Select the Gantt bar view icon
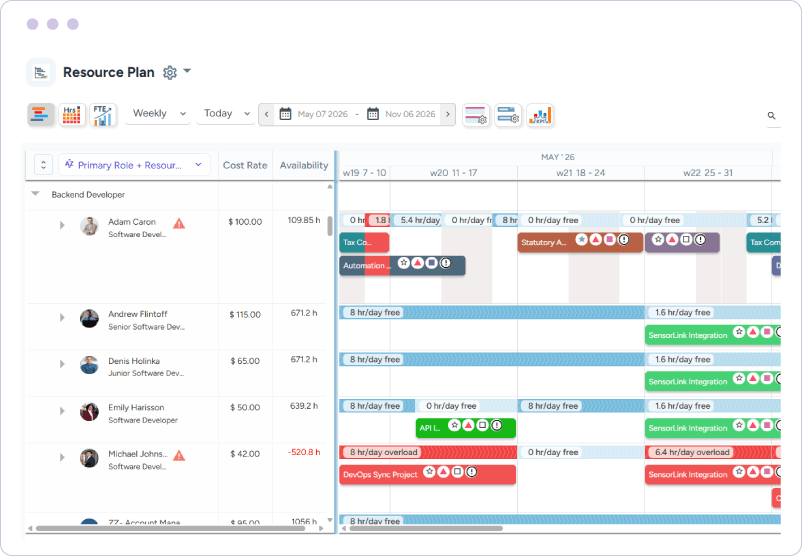802x556 pixels. tap(40, 115)
